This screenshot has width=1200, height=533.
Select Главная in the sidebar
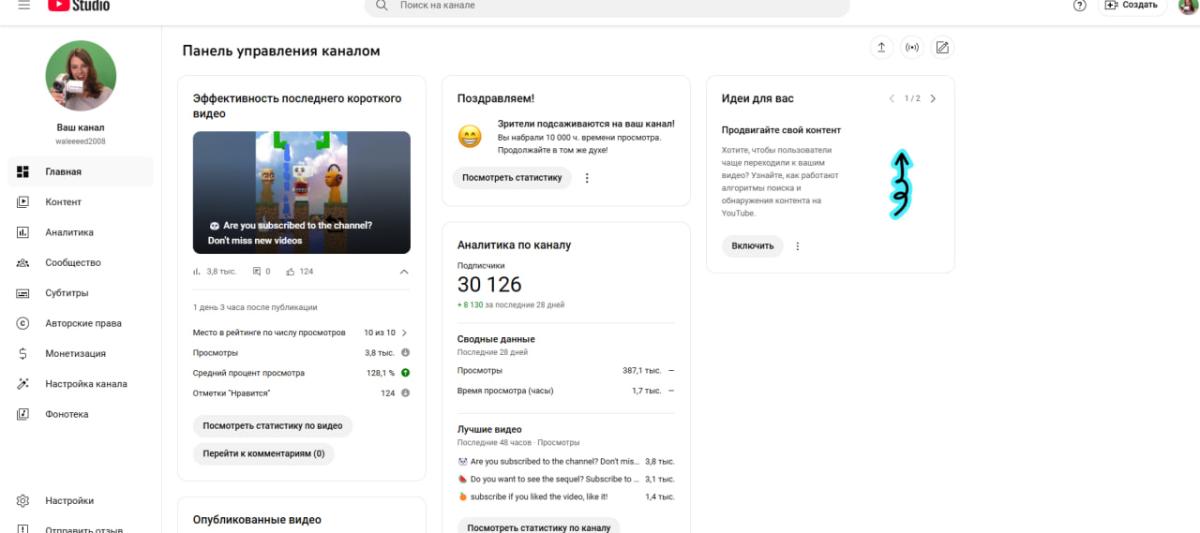[x=80, y=171]
